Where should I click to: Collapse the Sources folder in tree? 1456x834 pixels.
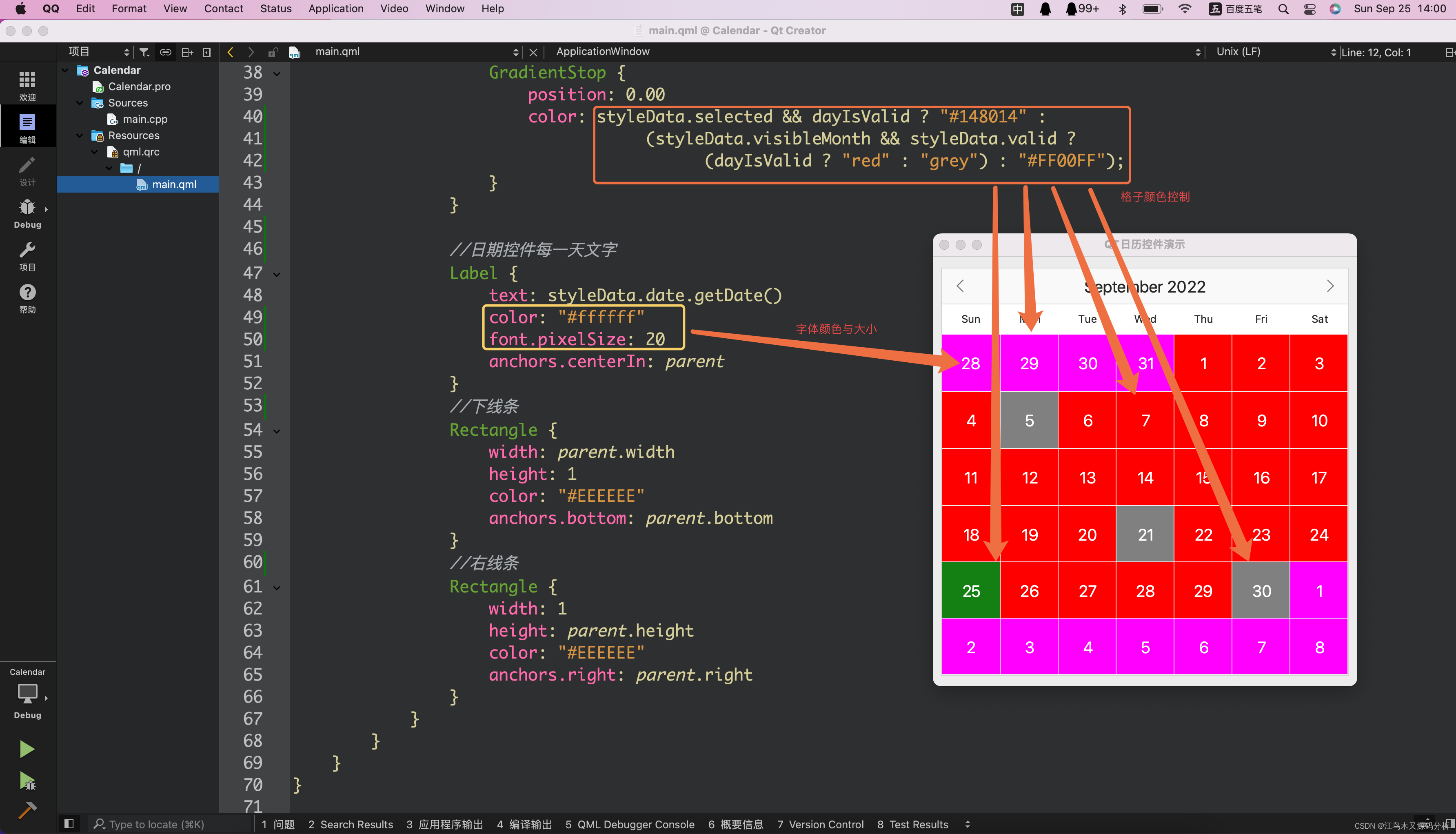(80, 102)
